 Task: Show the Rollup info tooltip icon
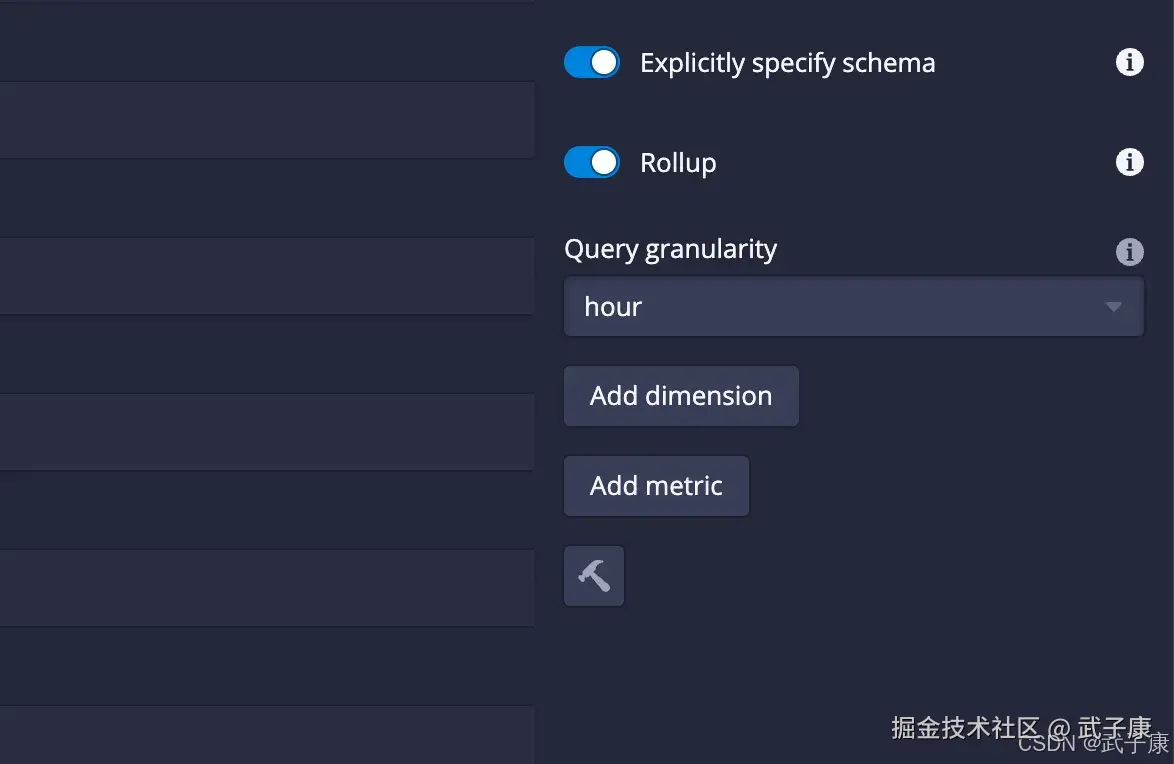1129,162
